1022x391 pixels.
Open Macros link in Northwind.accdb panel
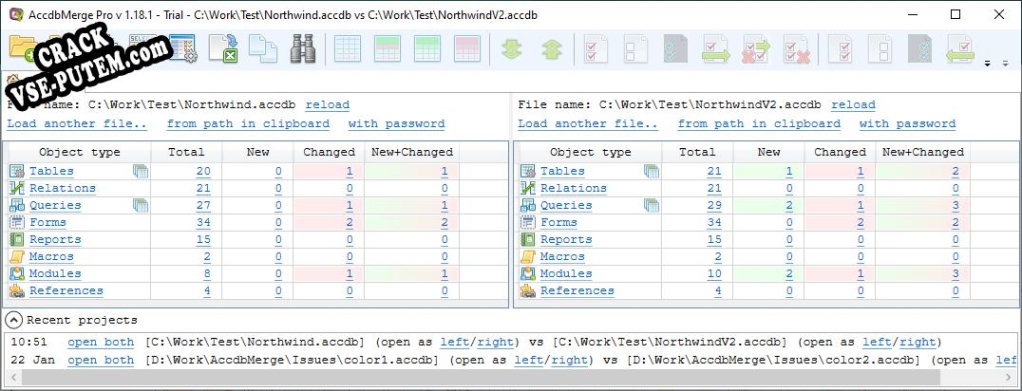(51, 256)
